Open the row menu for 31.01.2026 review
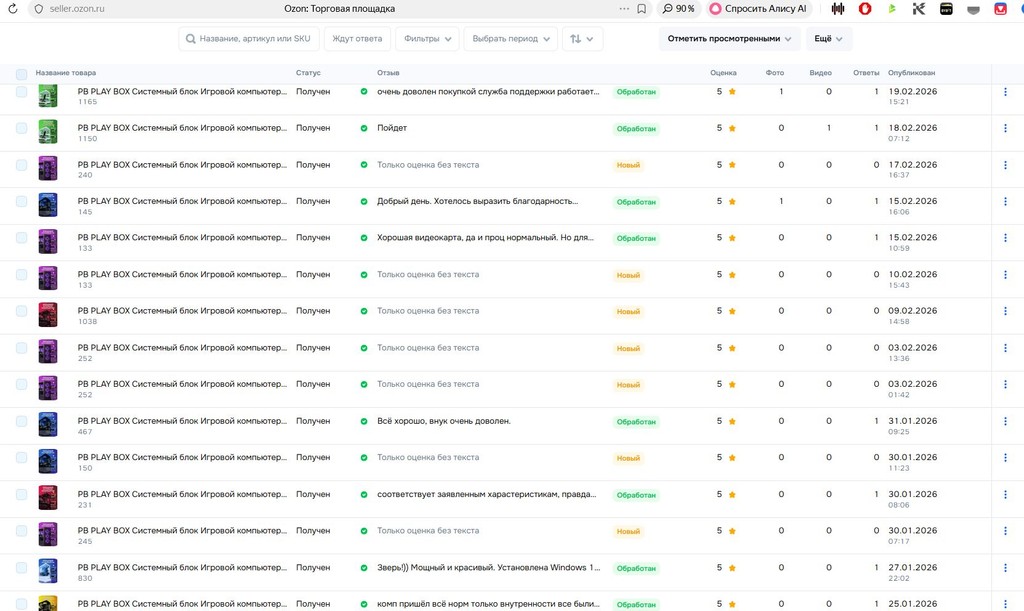This screenshot has height=611, width=1024. 1005,422
